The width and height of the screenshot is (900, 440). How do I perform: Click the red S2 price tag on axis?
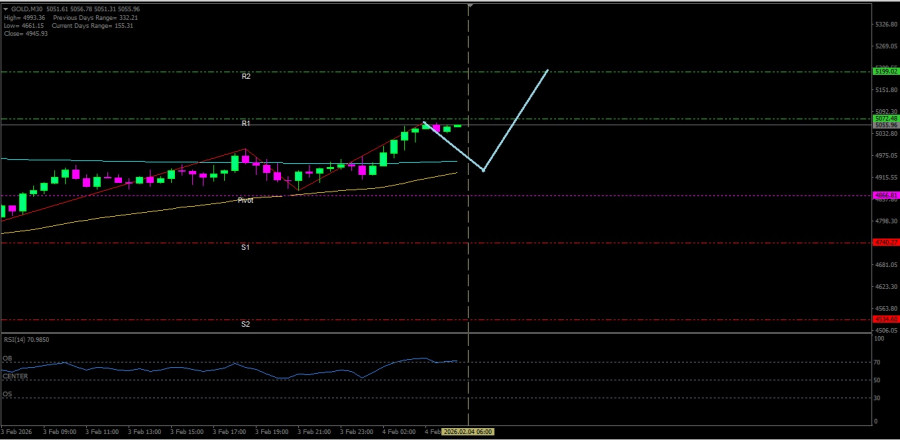point(883,319)
